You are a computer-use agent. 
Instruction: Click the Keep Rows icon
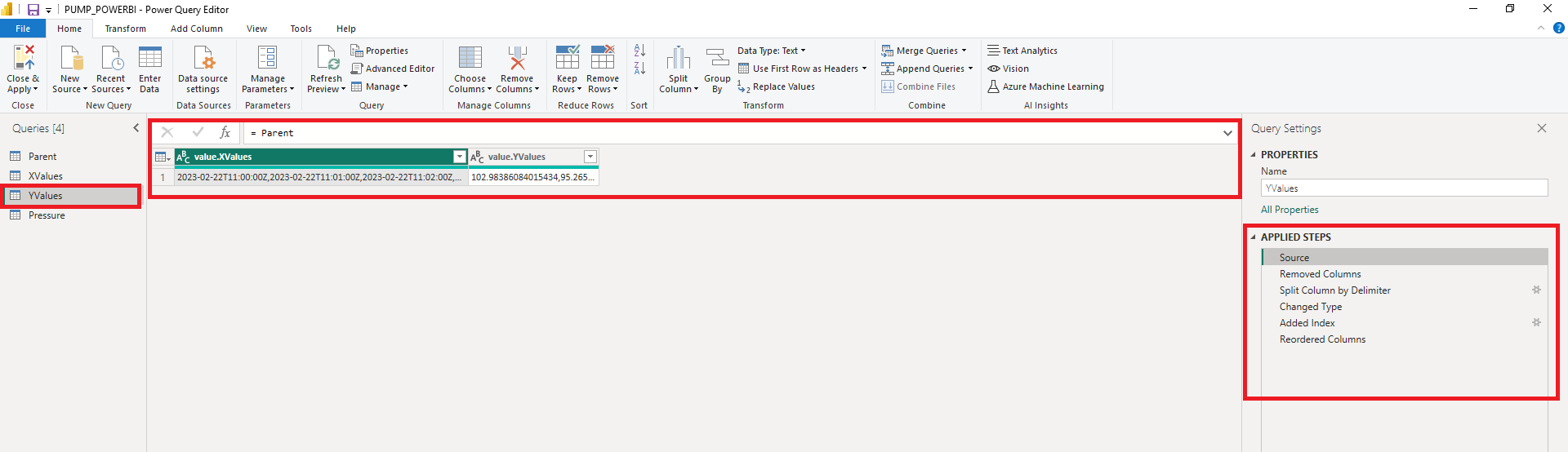[x=567, y=58]
